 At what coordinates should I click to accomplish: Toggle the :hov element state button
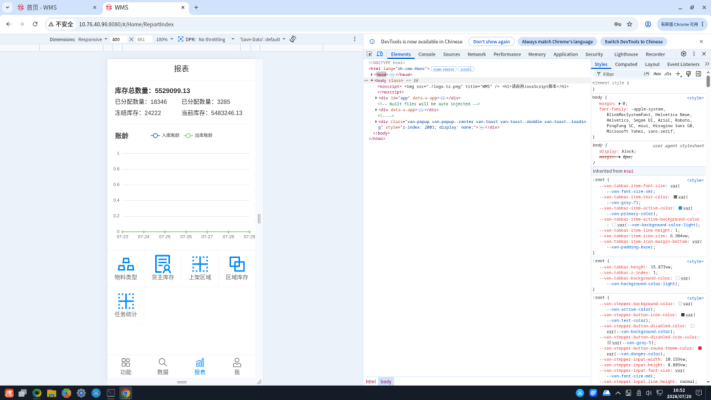657,74
